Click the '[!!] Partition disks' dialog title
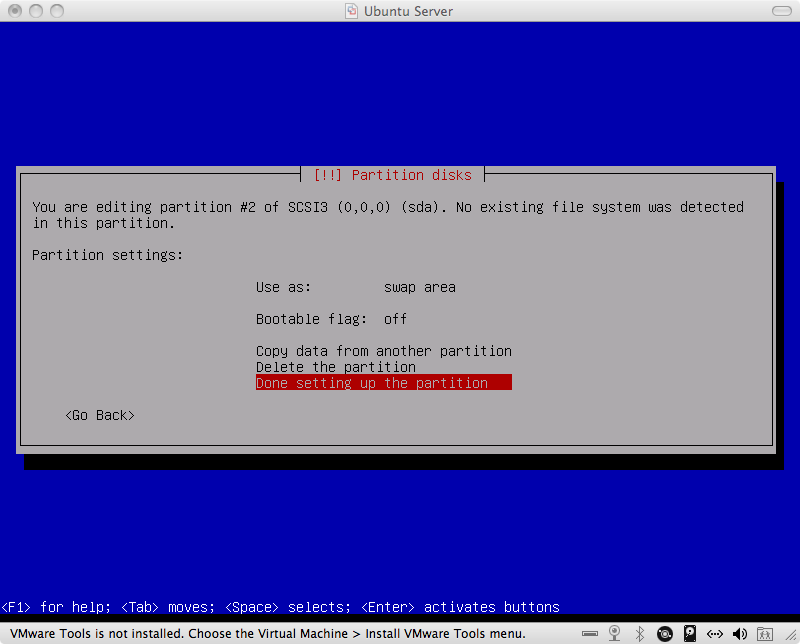Screen dimensions: 800x644 coord(393,175)
